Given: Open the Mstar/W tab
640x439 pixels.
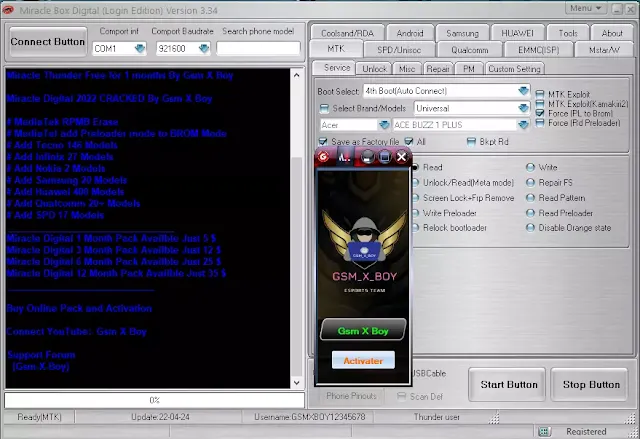Looking at the screenshot, I should point(604,50).
